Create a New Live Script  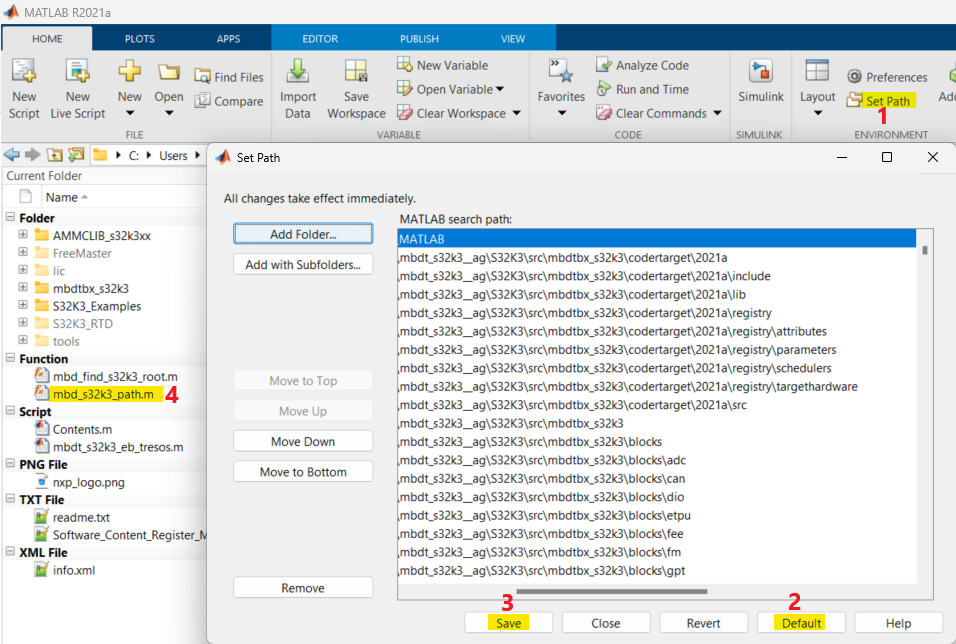[77, 88]
